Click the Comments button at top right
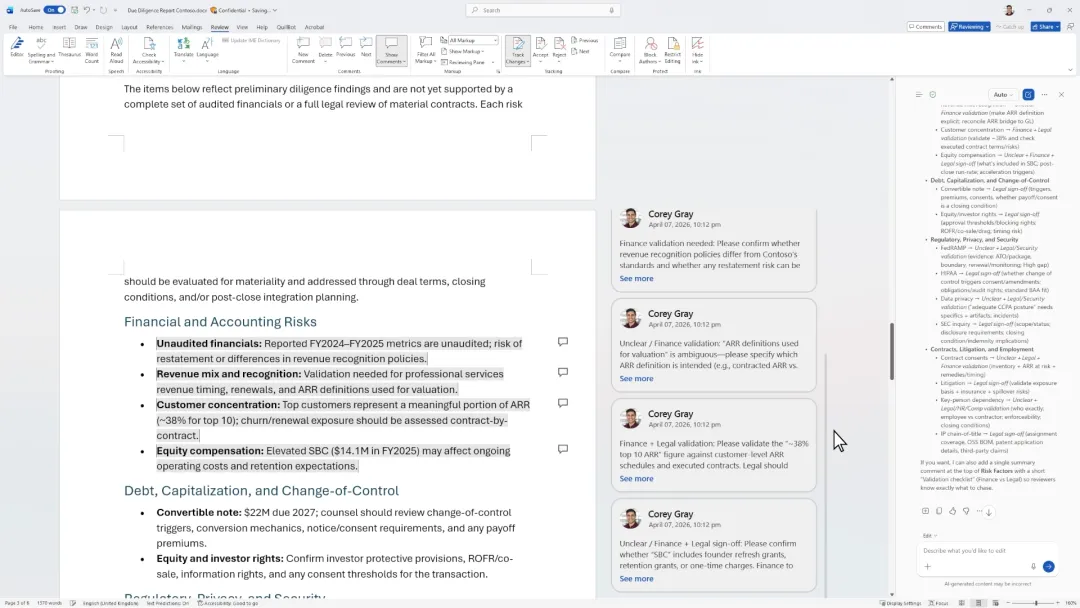The image size is (1080, 608). tap(925, 27)
